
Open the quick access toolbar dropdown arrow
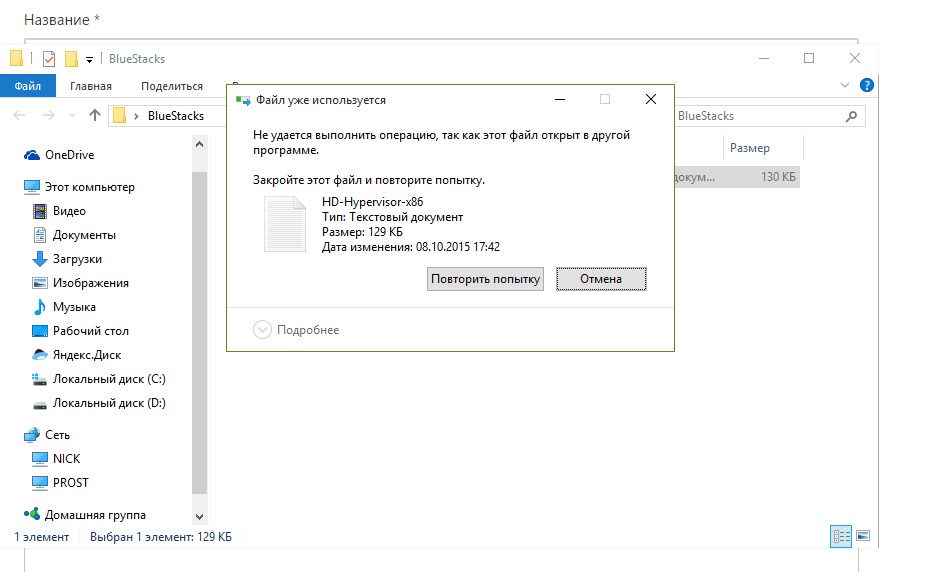89,59
